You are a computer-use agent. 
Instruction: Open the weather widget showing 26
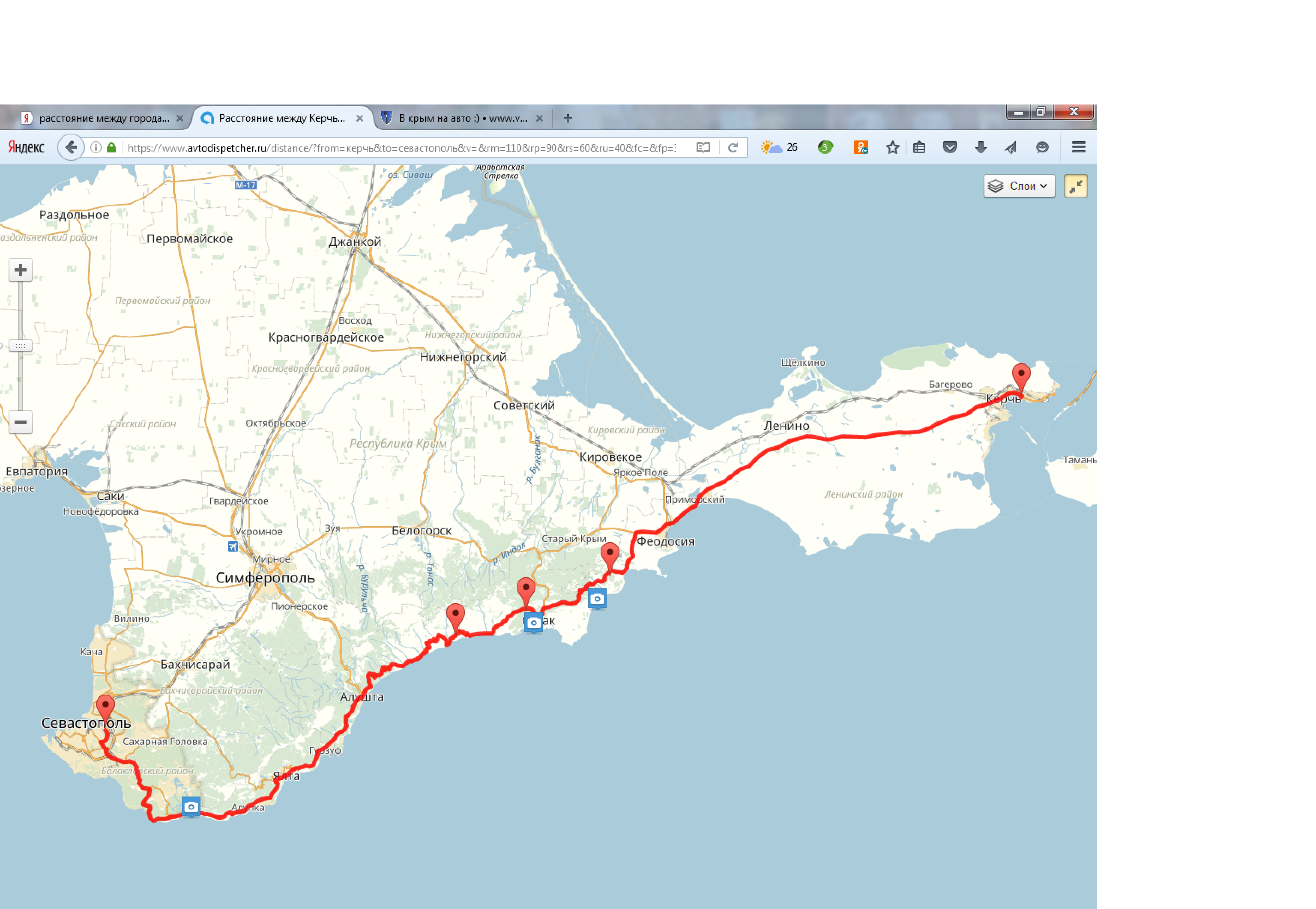779,148
